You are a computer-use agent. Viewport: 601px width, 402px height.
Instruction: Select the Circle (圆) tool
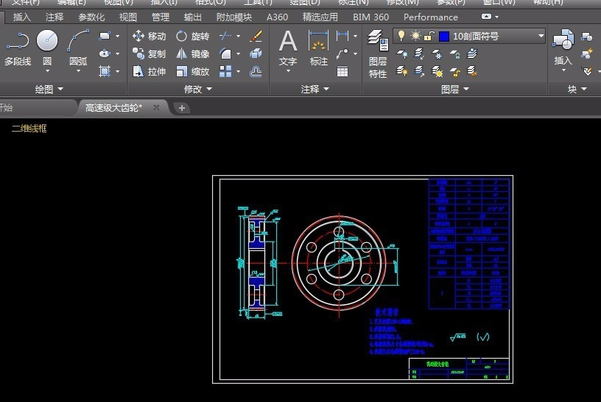click(x=47, y=48)
